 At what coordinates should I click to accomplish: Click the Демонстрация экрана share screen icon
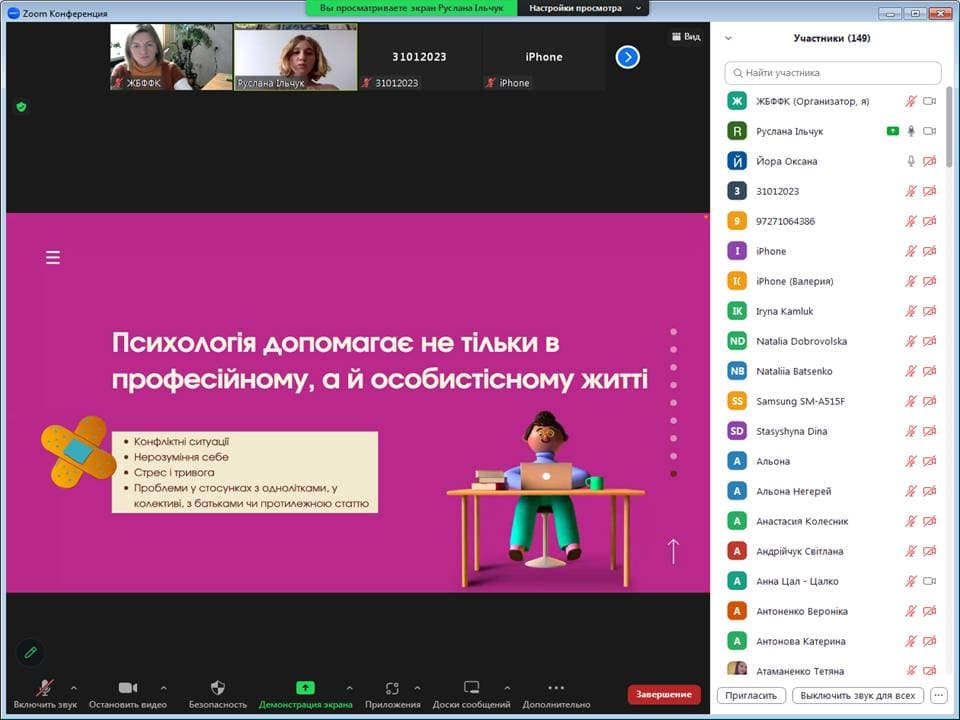click(305, 688)
